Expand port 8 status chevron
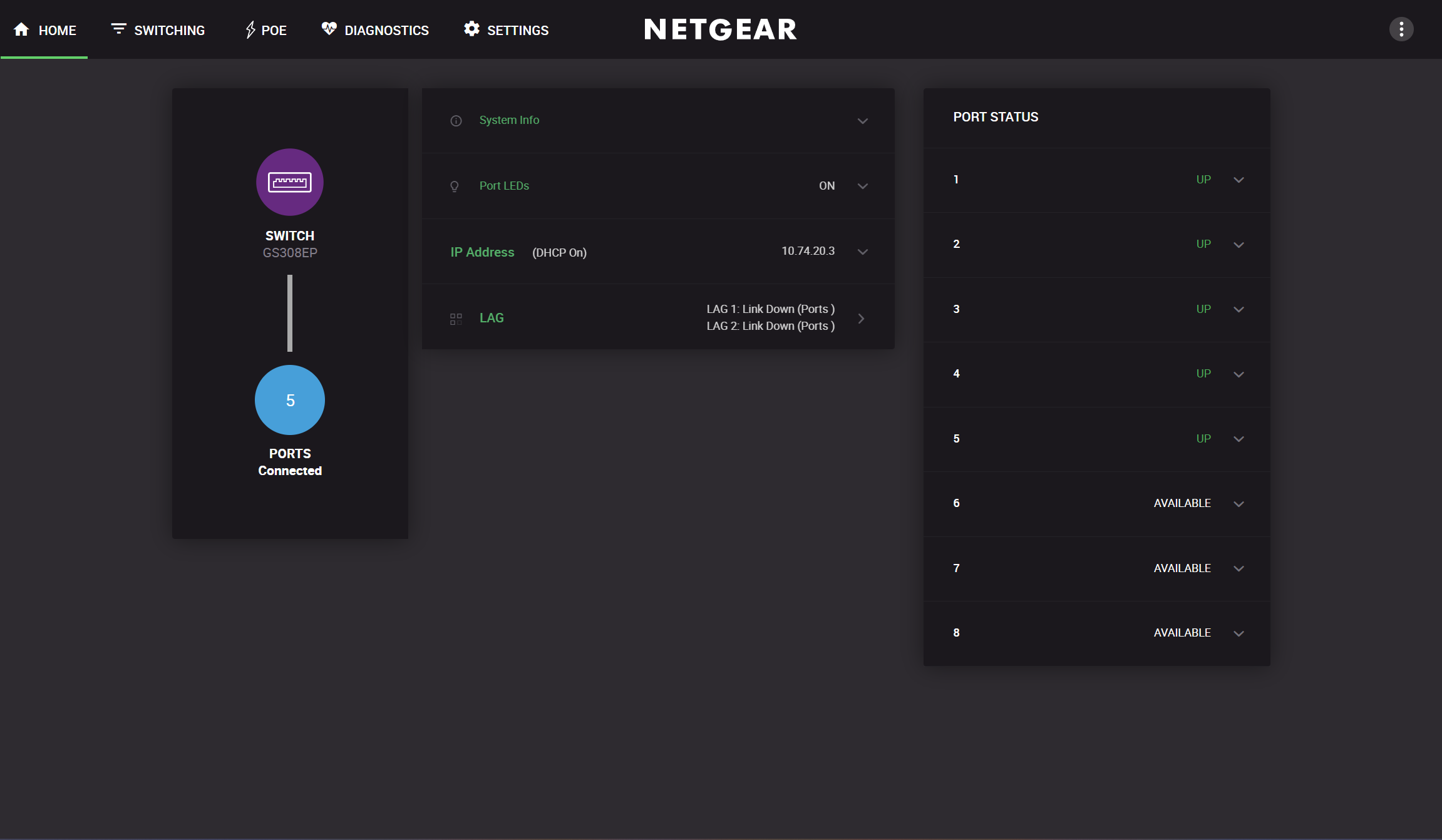 point(1238,633)
